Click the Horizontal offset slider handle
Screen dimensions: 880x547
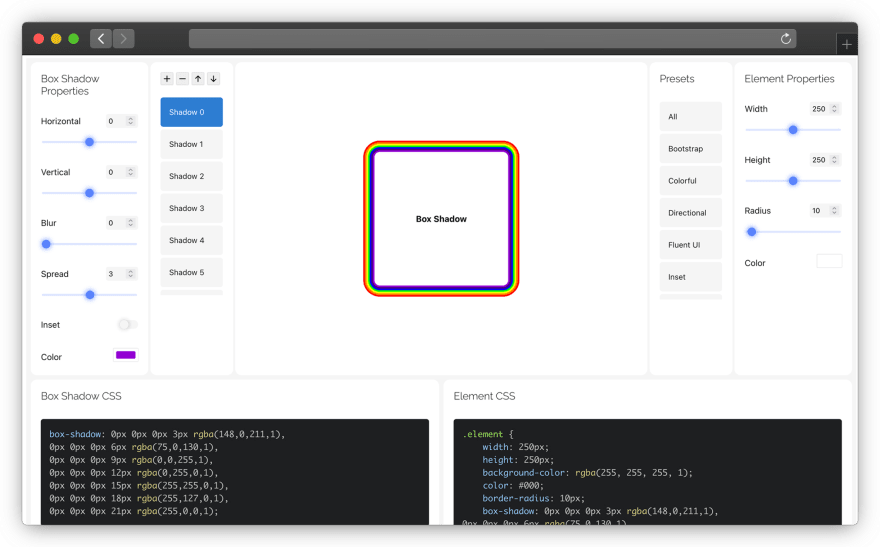(89, 142)
